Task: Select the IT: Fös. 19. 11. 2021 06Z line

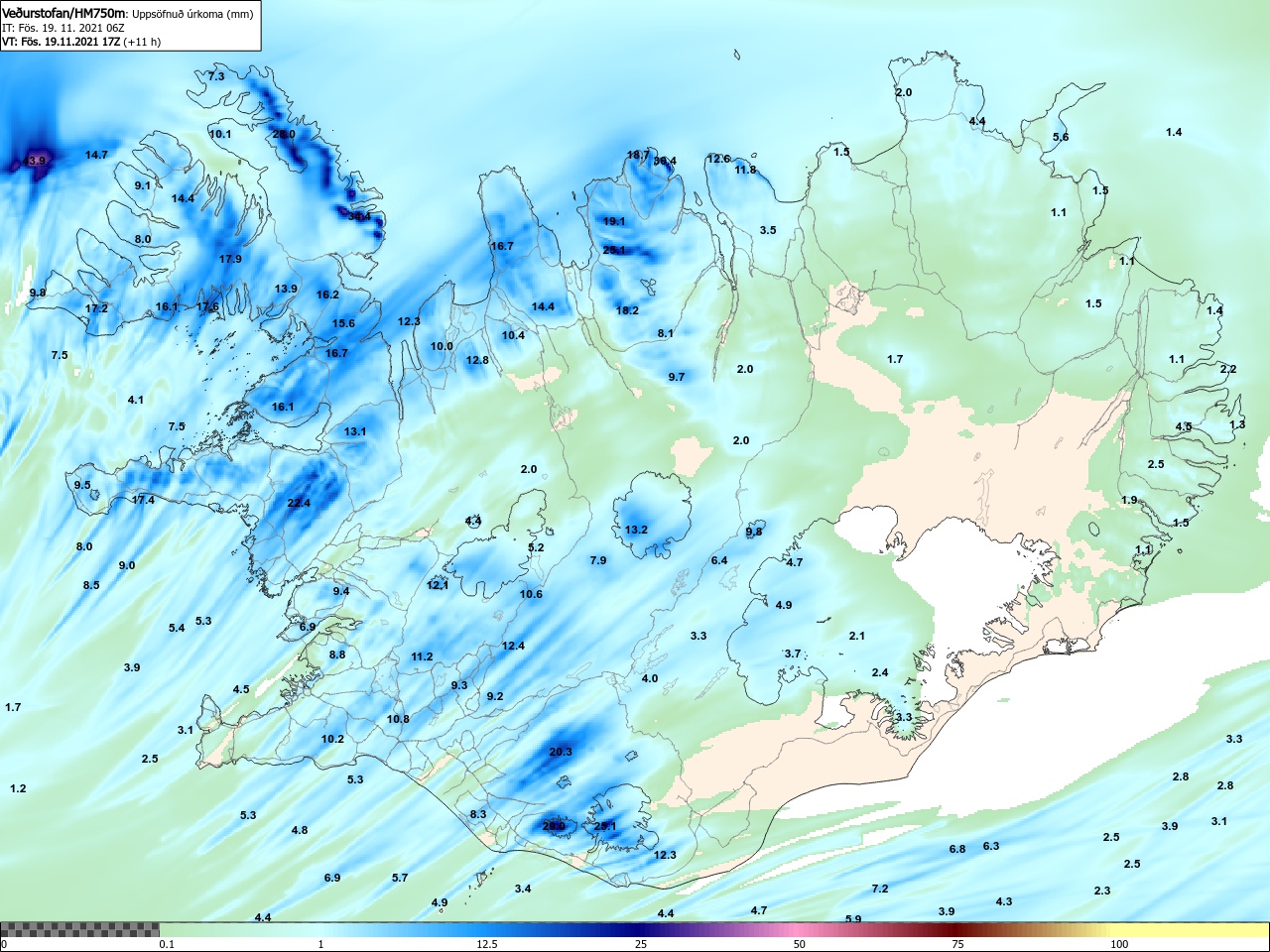Action: click(x=63, y=28)
